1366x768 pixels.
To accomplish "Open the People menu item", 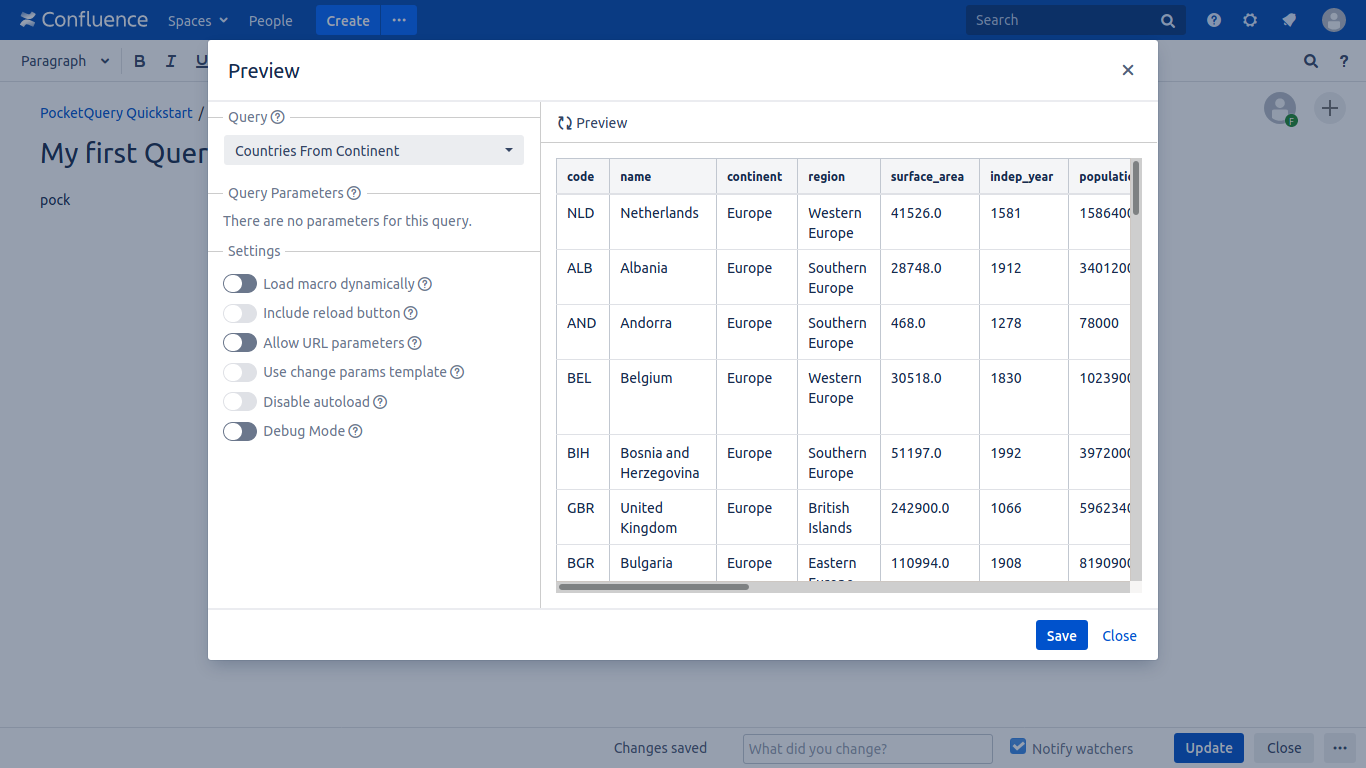I will coord(270,21).
